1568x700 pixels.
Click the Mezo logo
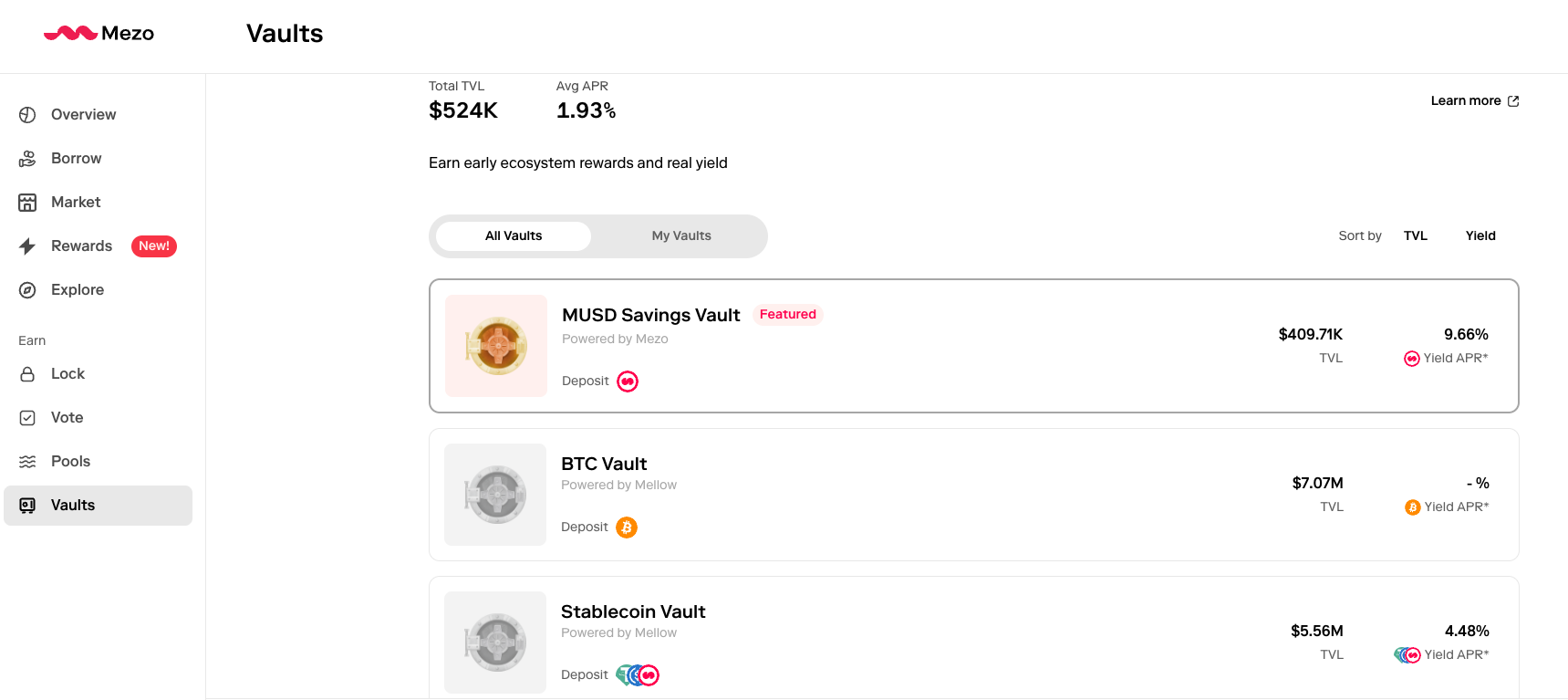click(99, 34)
